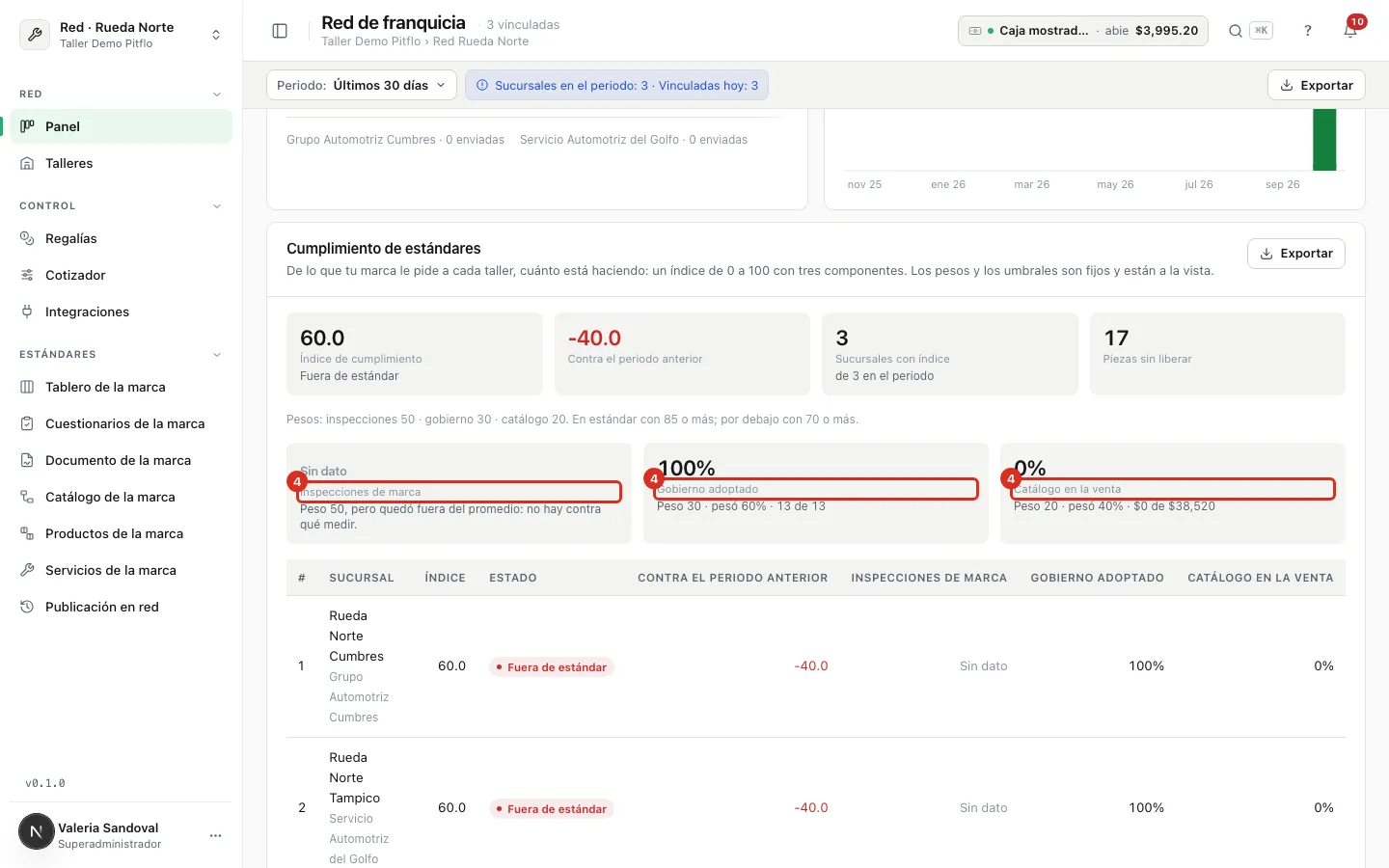Click the Rueda Norte Cumbres "Fuera de estándar" badge

tap(552, 666)
